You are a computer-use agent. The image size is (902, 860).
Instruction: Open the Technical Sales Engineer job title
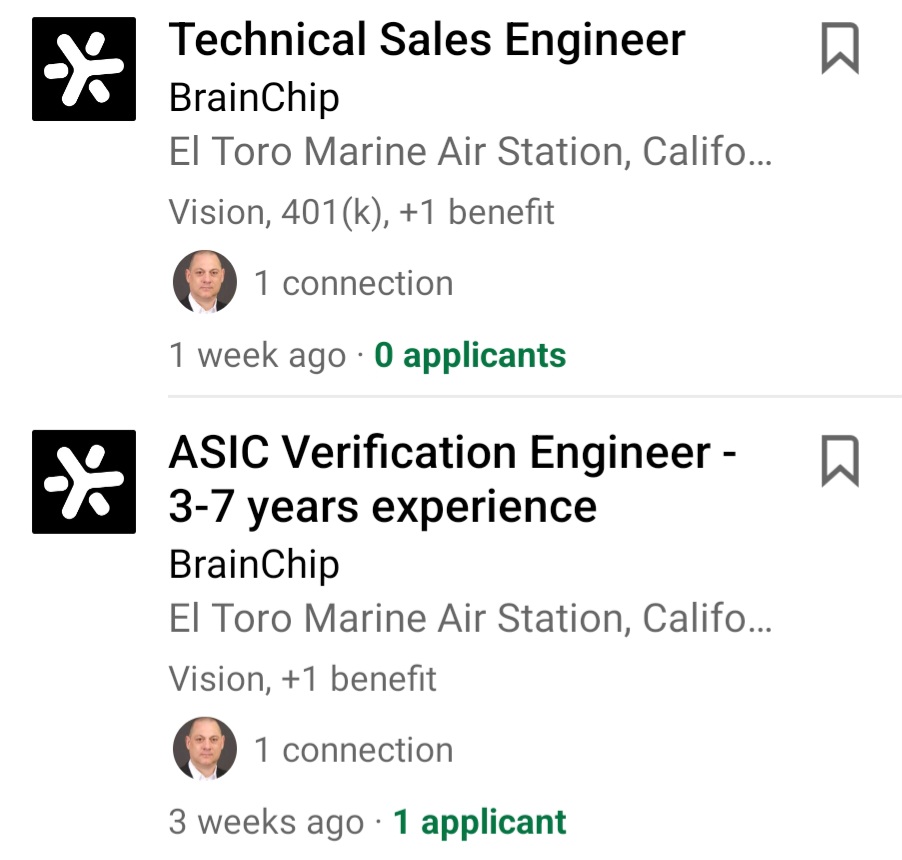point(427,41)
